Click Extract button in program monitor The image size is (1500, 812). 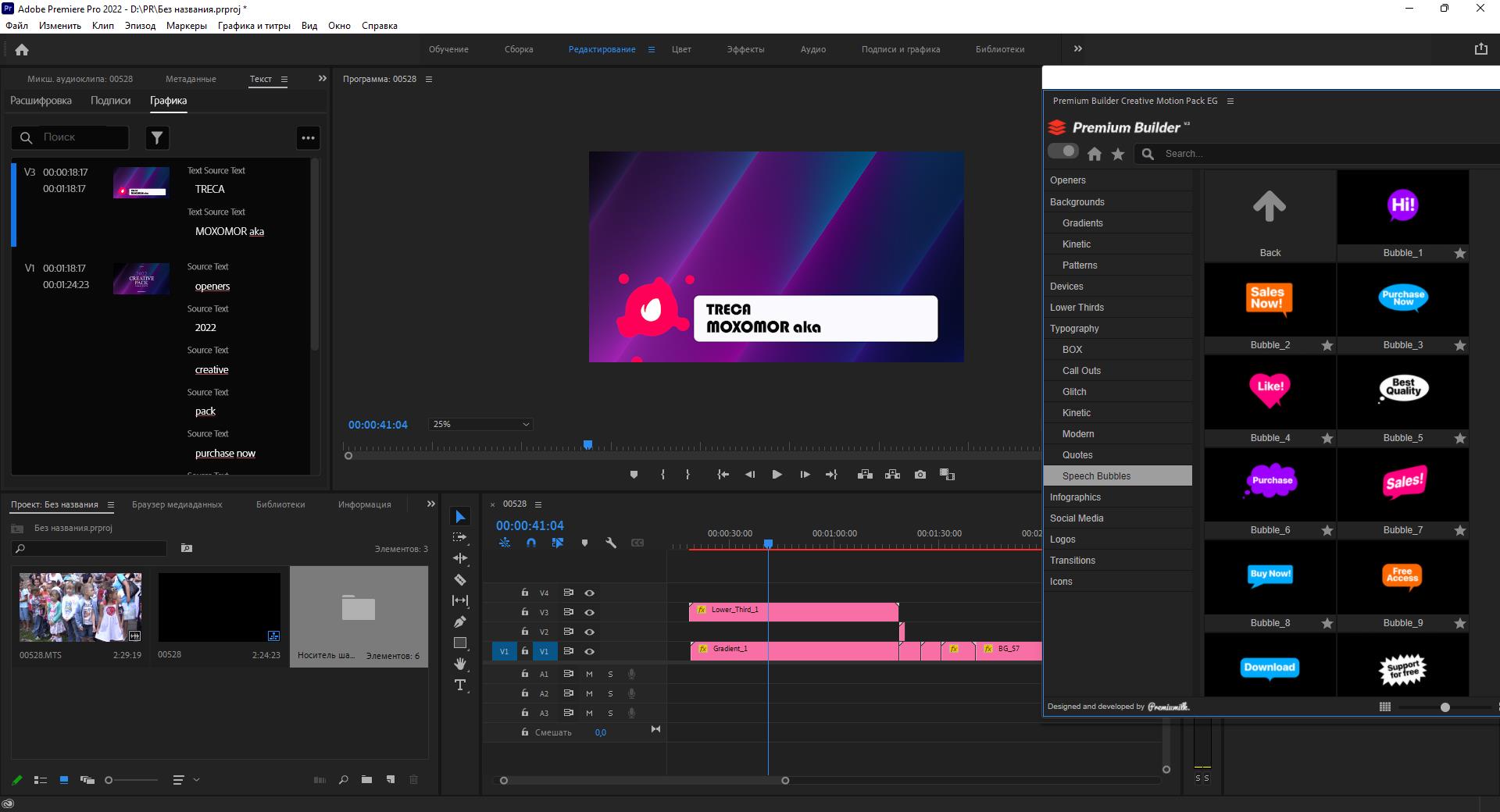[892, 475]
